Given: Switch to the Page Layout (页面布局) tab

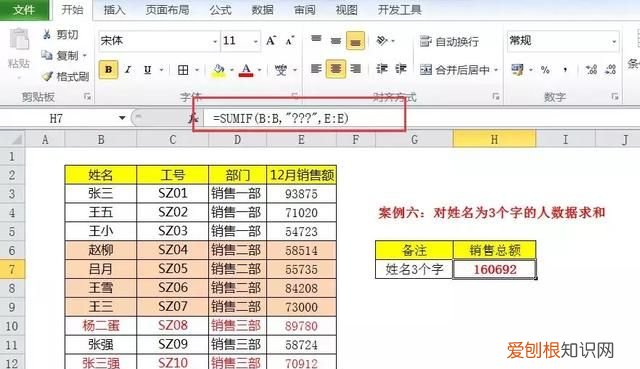Looking at the screenshot, I should (x=167, y=10).
